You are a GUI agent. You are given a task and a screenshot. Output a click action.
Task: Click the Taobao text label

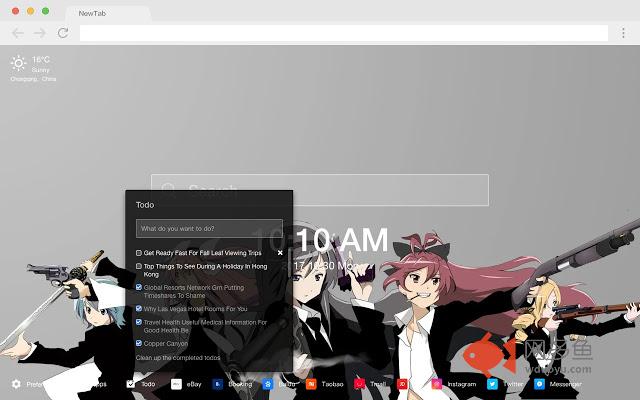[x=332, y=384]
